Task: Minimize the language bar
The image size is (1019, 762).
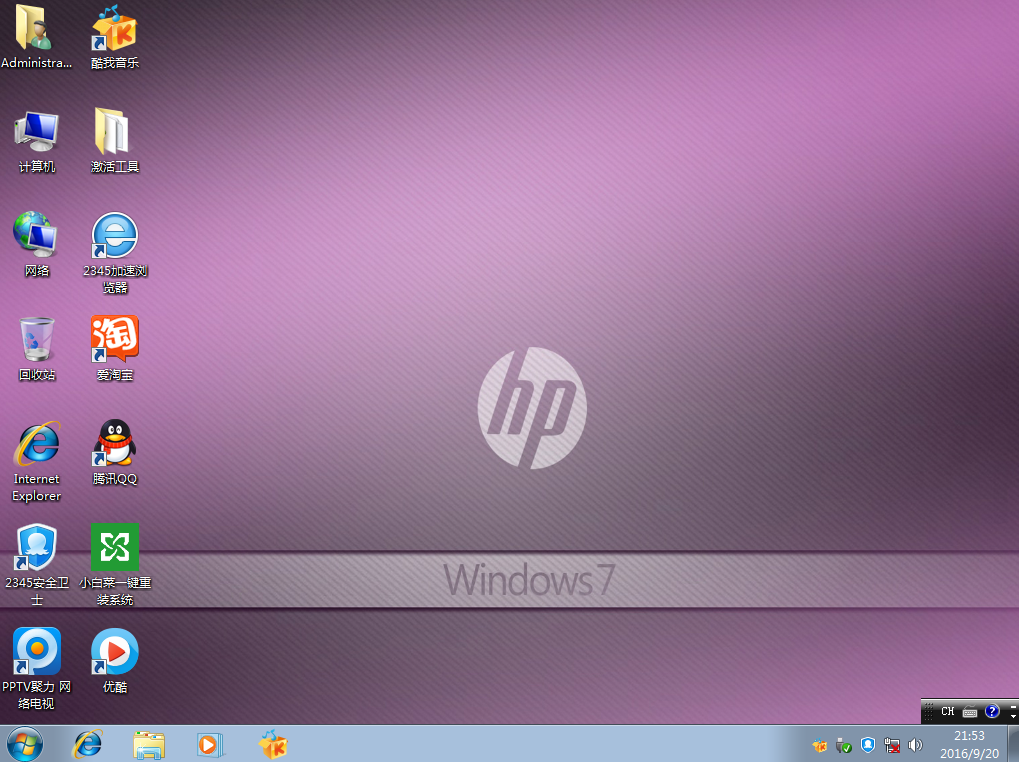Action: click(x=1013, y=706)
